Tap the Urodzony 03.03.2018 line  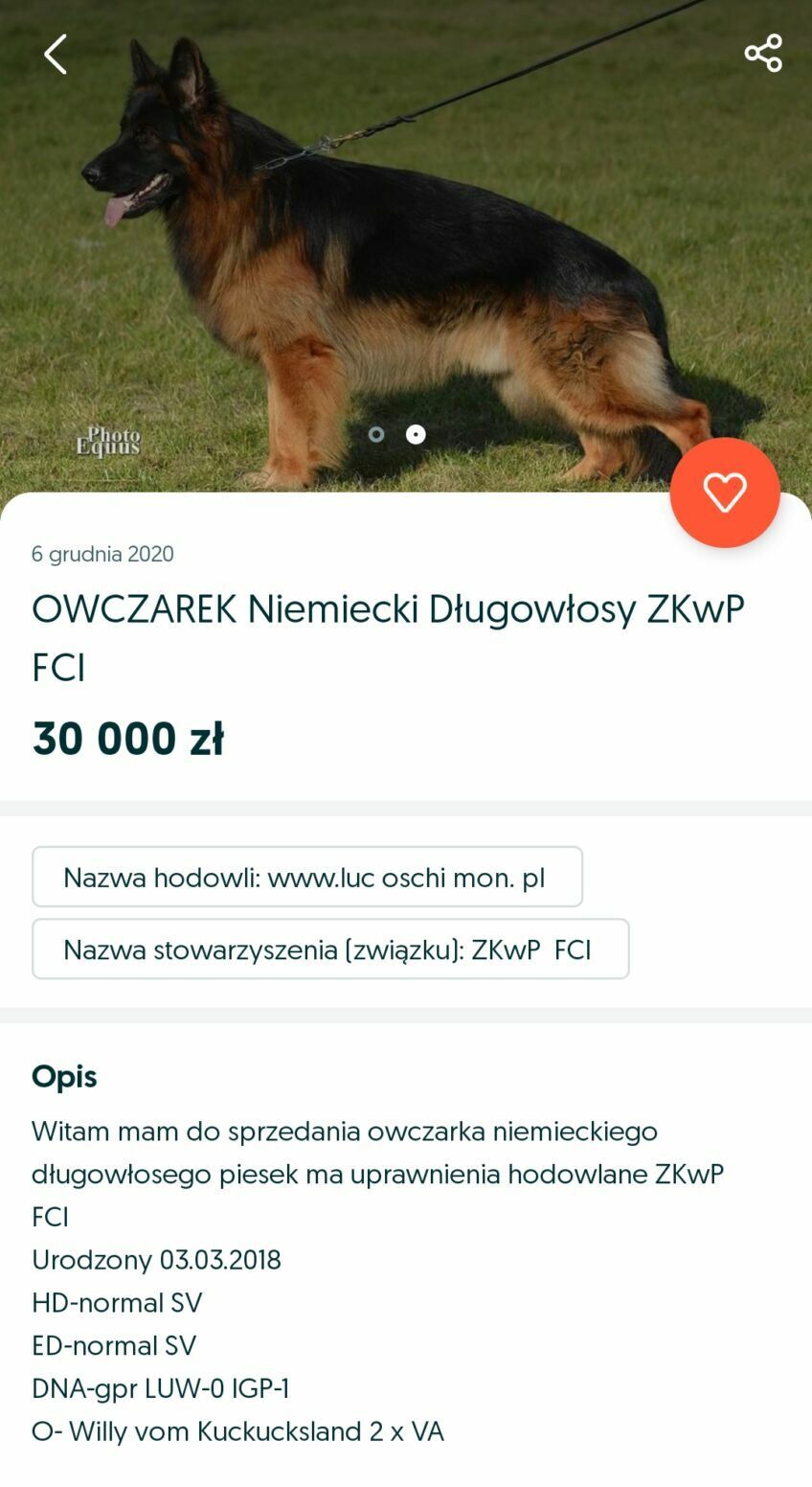tap(156, 1259)
